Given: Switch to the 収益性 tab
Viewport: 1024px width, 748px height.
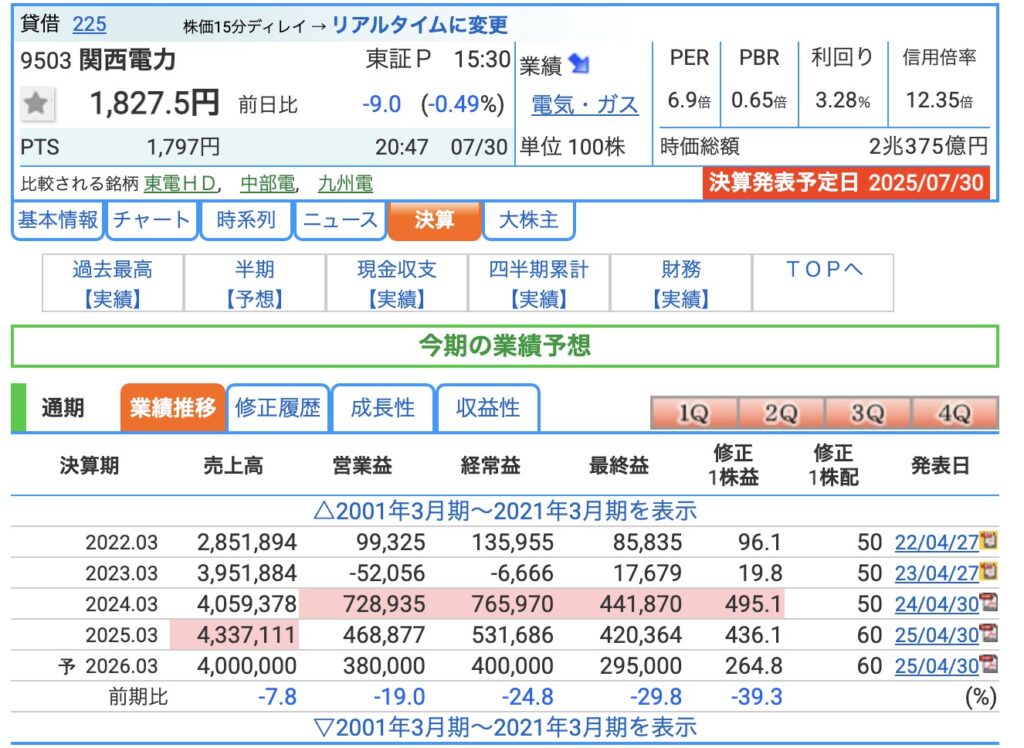Looking at the screenshot, I should (488, 408).
